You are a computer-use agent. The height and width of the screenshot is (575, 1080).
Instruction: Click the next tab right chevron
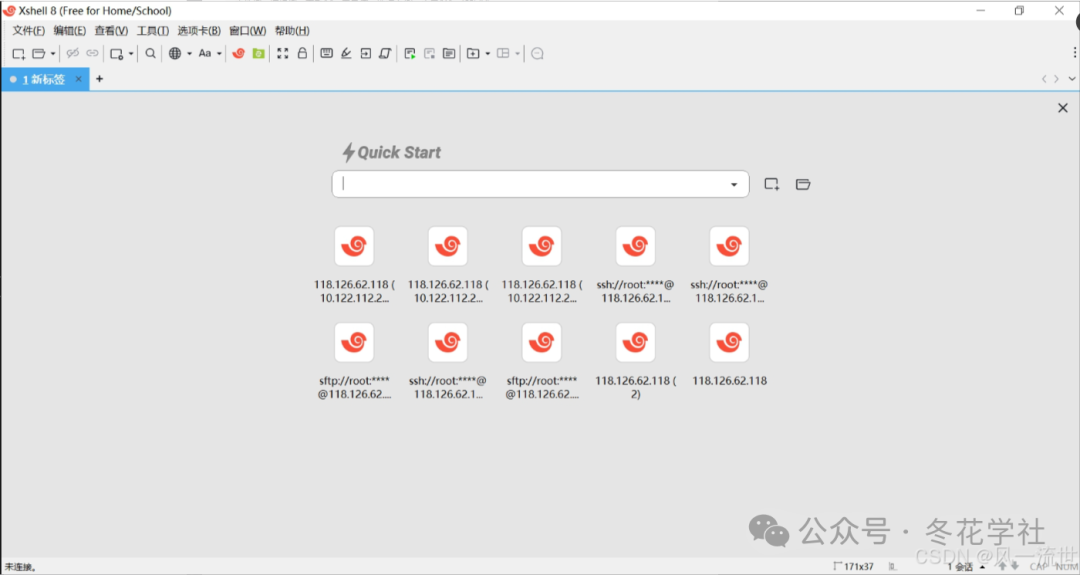pyautogui.click(x=1057, y=79)
